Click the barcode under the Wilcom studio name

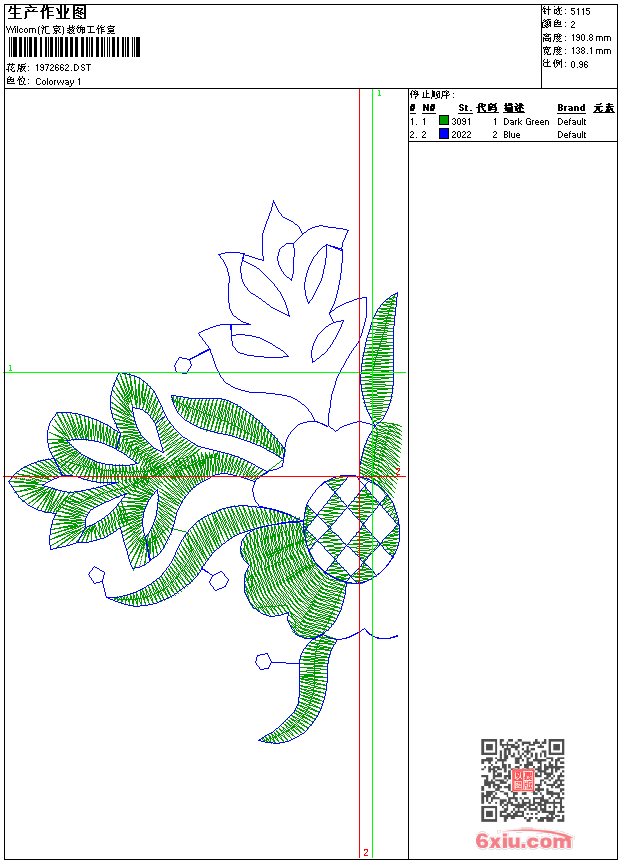pos(74,48)
